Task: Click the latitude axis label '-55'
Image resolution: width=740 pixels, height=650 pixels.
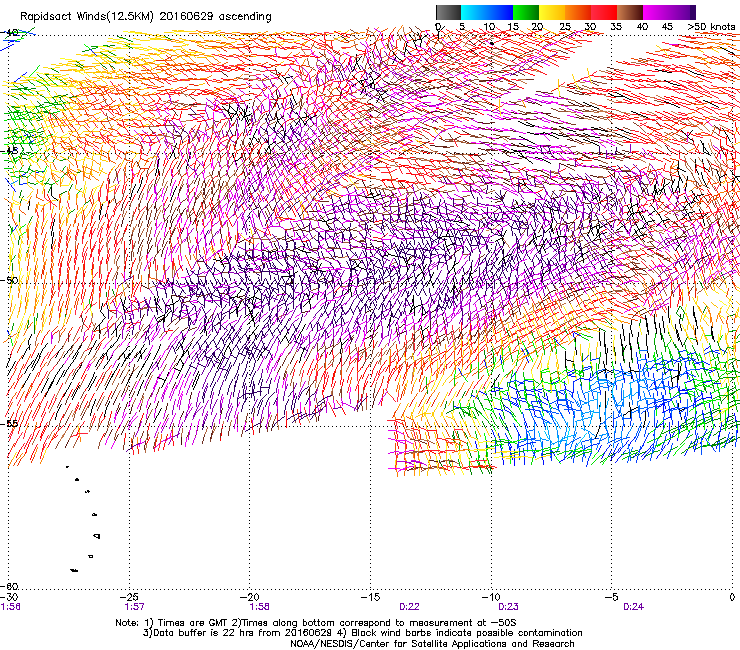Action: [9, 423]
